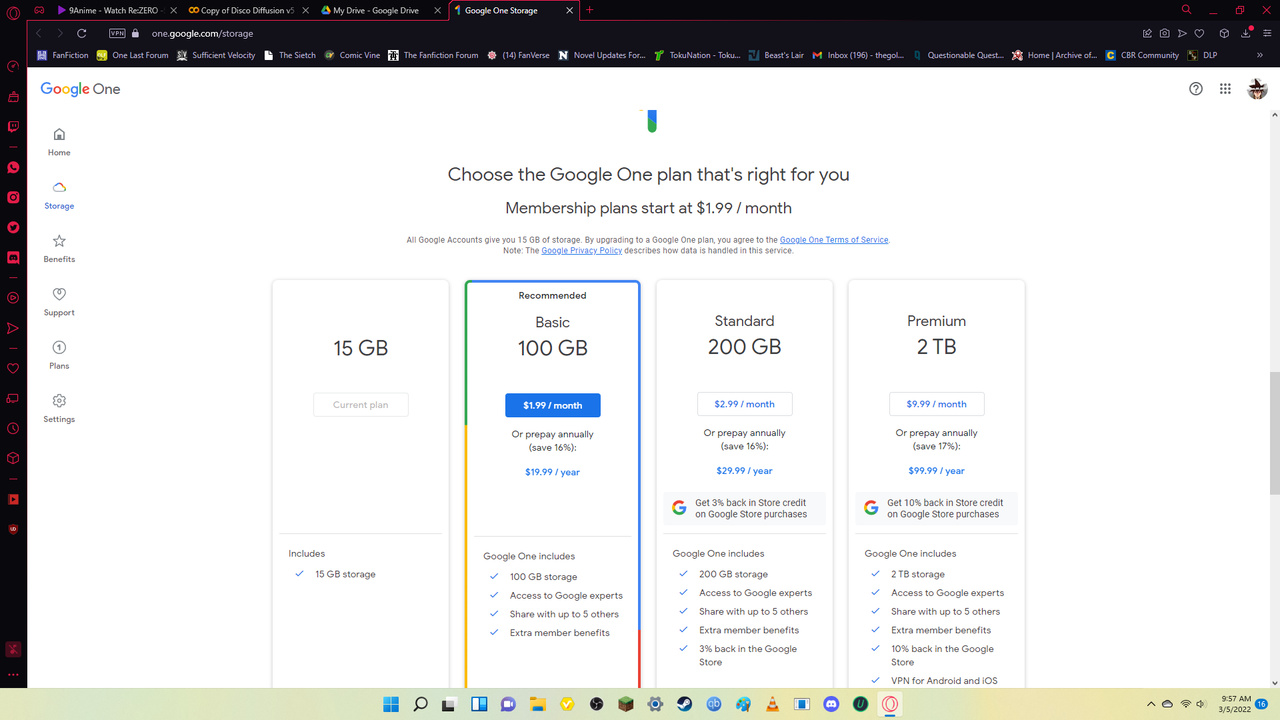Open a new browser tab
The height and width of the screenshot is (720, 1280).
(589, 10)
